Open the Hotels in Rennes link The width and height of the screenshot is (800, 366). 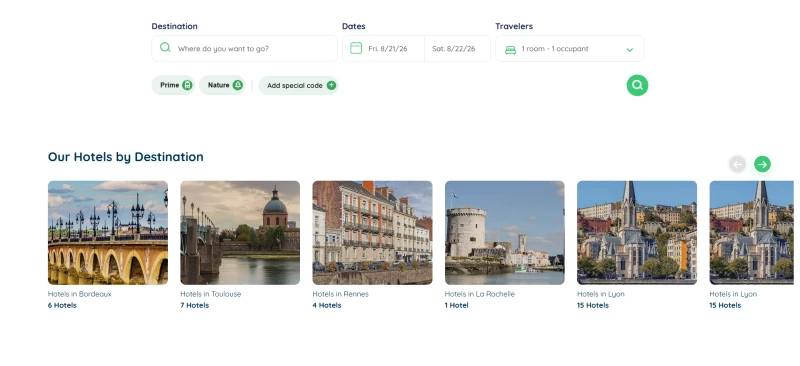(x=340, y=294)
